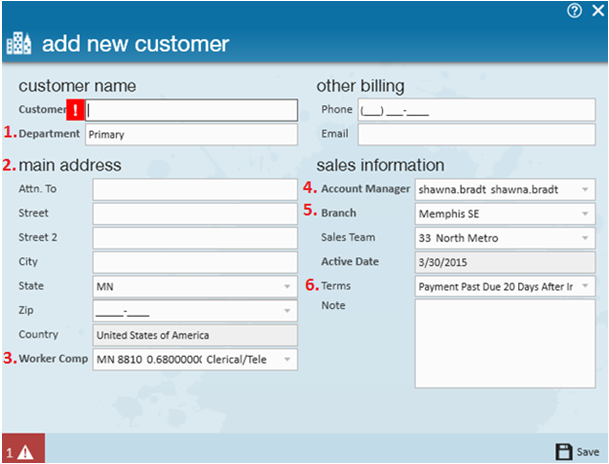
Task: Click the 'Worker Comp' label
Action: coord(54,358)
